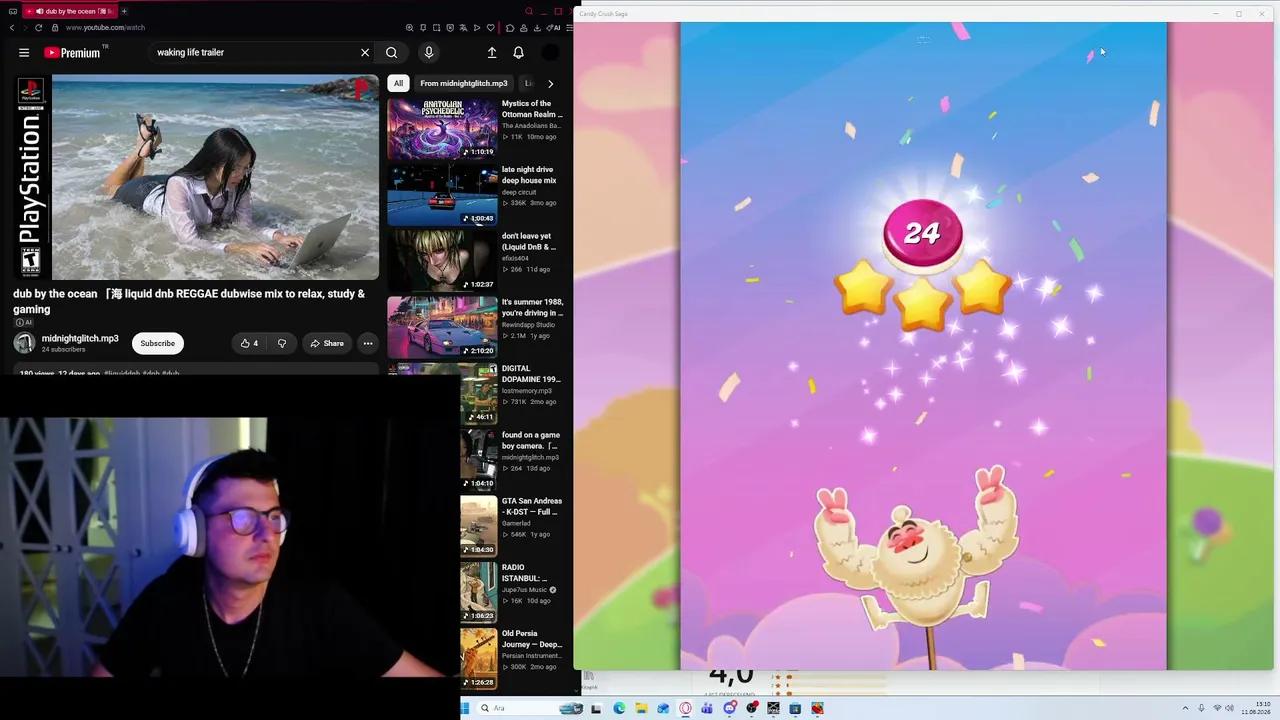Show next filter chips with the arrow
Image resolution: width=1280 pixels, height=720 pixels.
click(550, 84)
